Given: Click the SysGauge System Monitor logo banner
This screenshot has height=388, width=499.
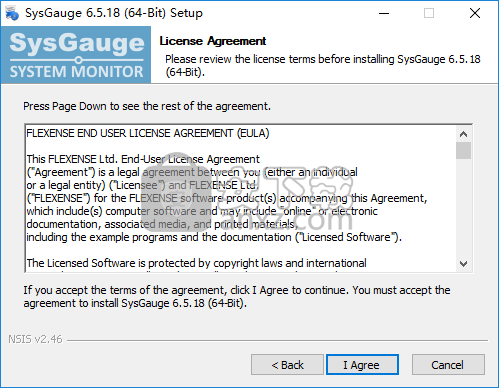Looking at the screenshot, I should (76, 55).
